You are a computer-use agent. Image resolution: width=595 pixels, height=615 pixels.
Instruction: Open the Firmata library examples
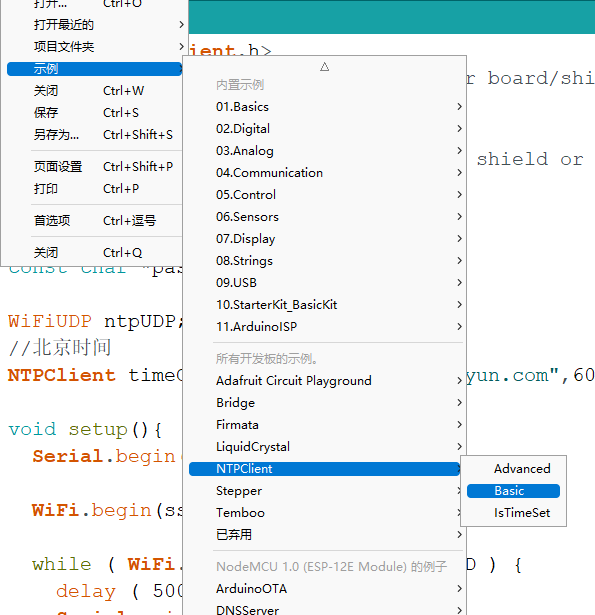[324, 424]
